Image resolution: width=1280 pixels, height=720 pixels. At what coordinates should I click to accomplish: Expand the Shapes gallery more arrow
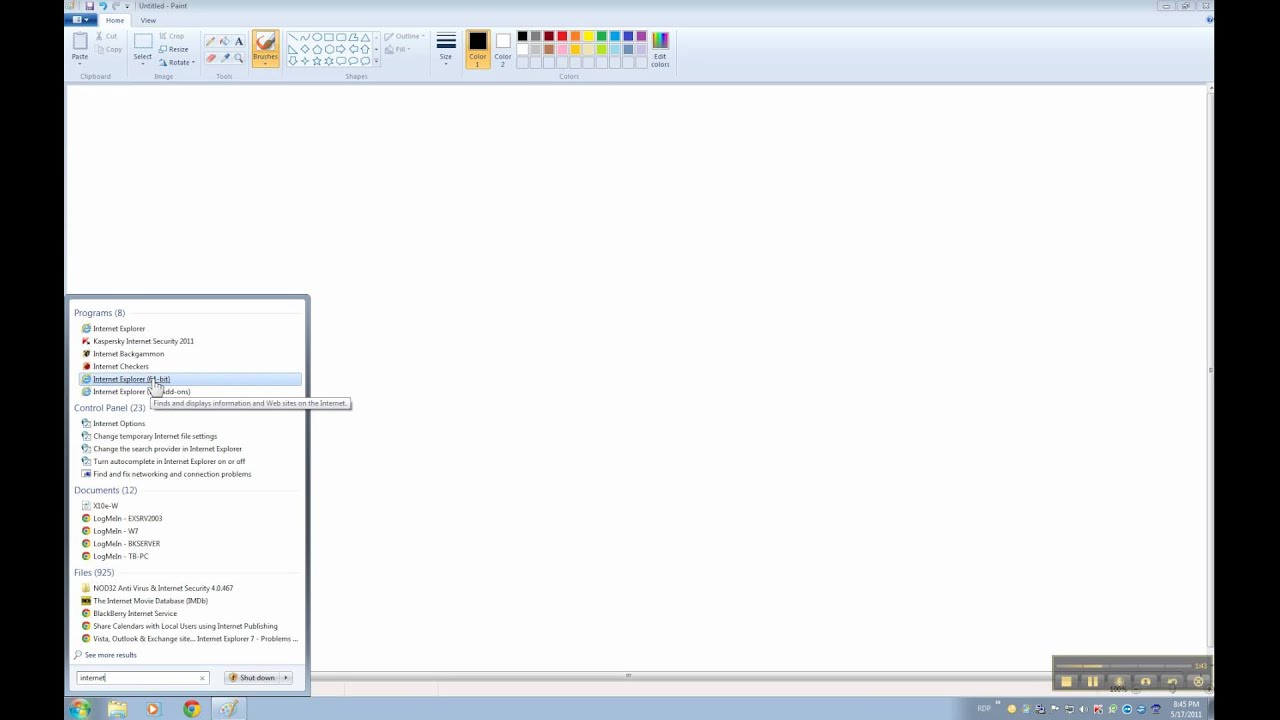point(376,61)
